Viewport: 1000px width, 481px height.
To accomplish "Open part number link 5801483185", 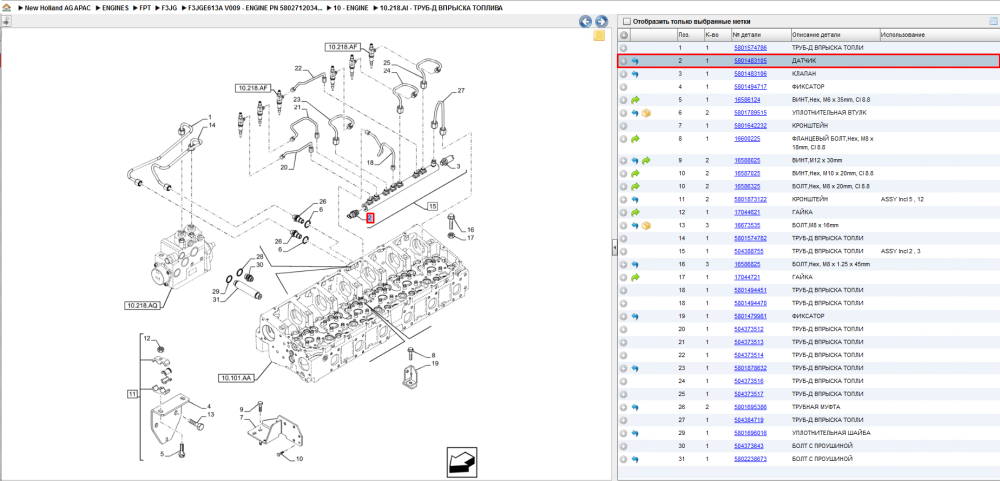I will click(750, 61).
